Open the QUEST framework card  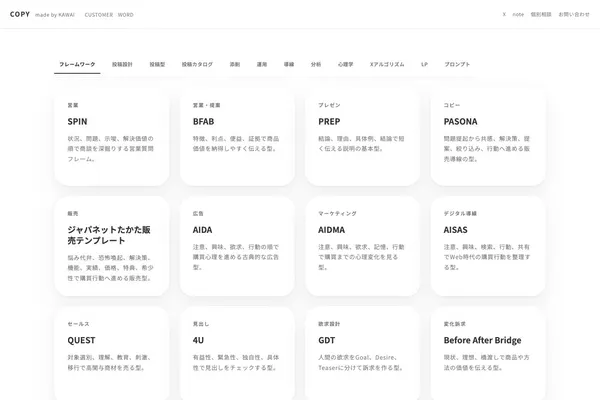tap(112, 353)
